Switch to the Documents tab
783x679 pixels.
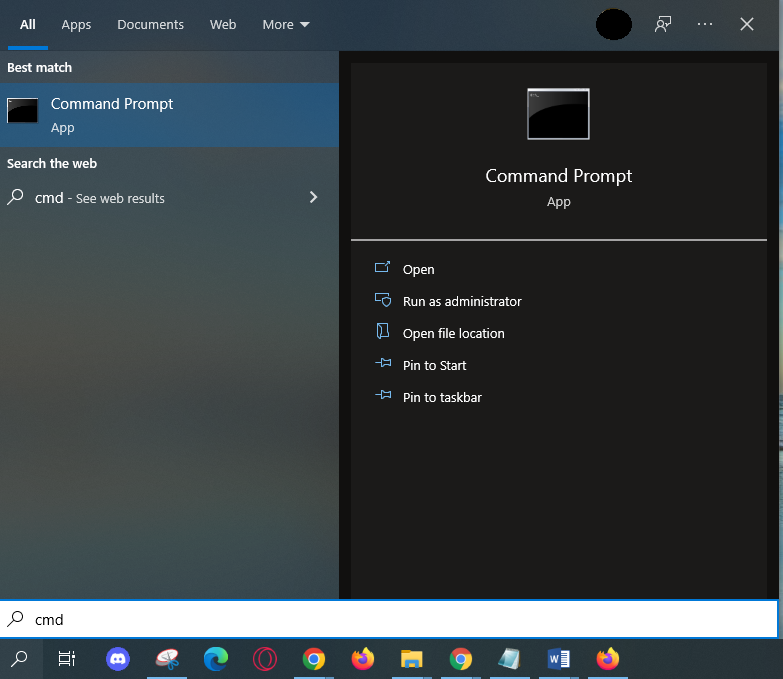click(150, 24)
